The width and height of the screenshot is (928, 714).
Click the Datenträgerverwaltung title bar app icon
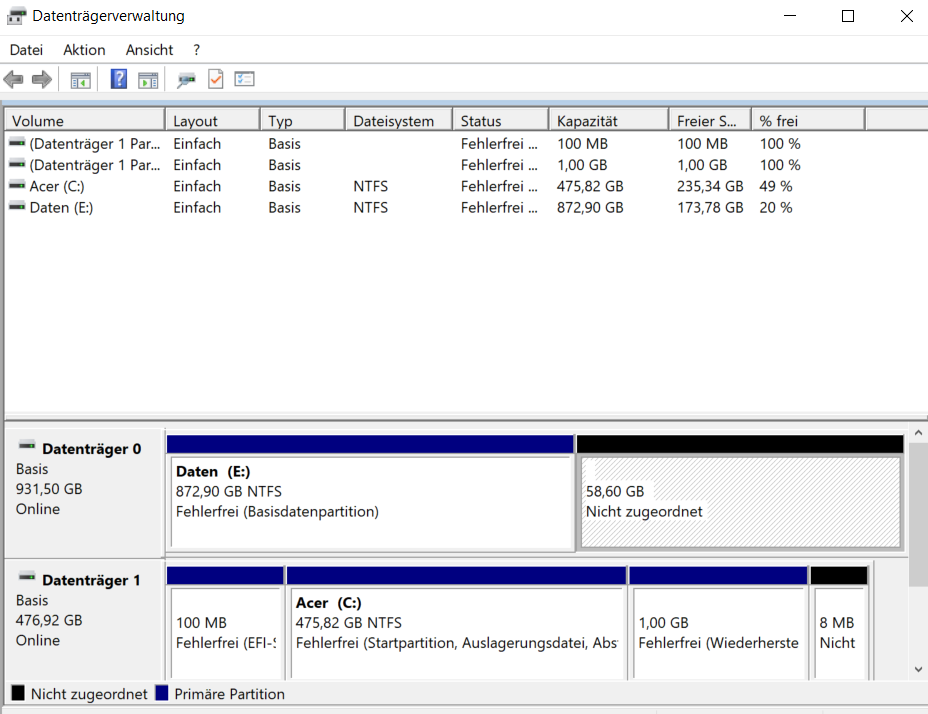[16, 16]
